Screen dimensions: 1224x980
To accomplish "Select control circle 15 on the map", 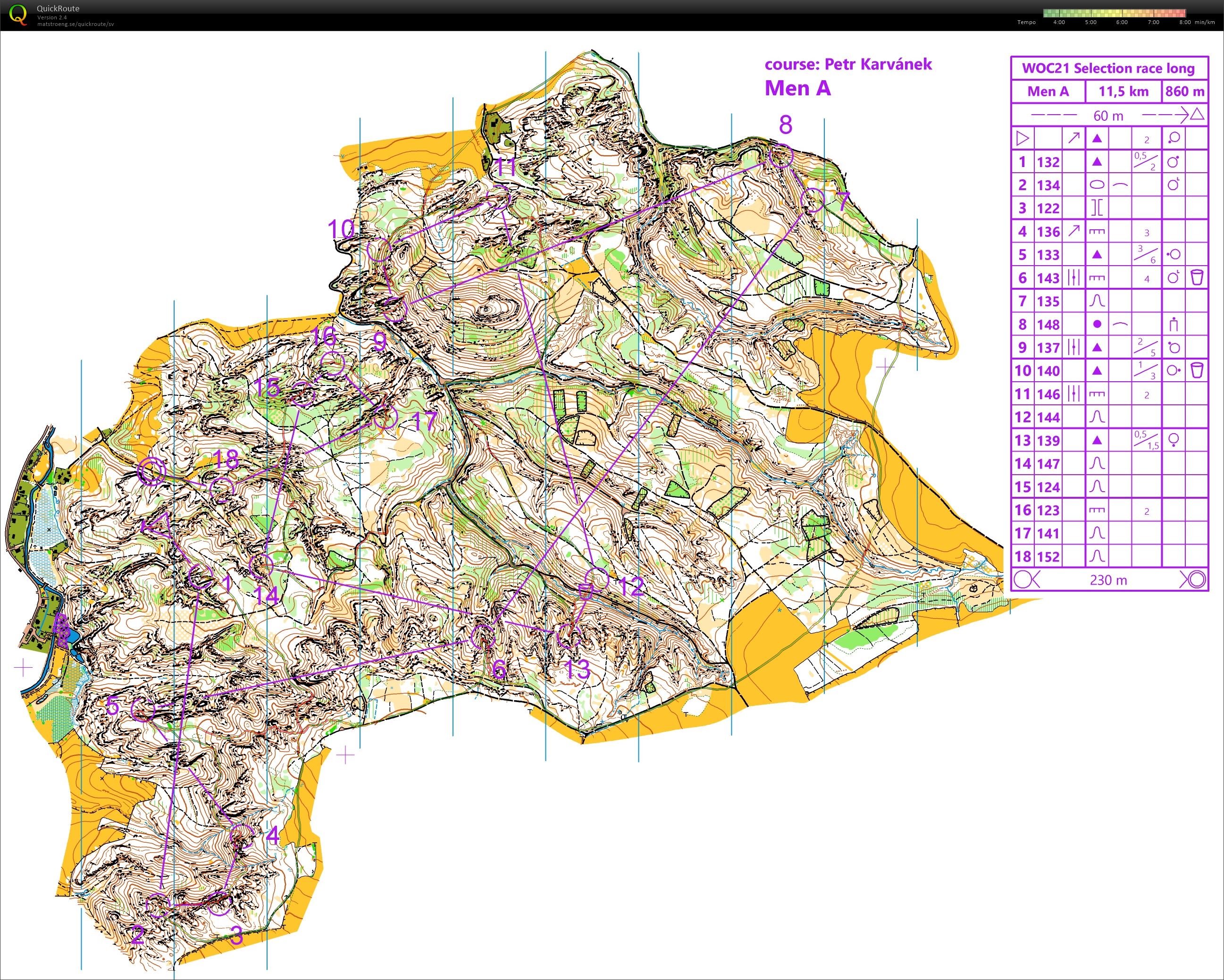I will [x=303, y=394].
